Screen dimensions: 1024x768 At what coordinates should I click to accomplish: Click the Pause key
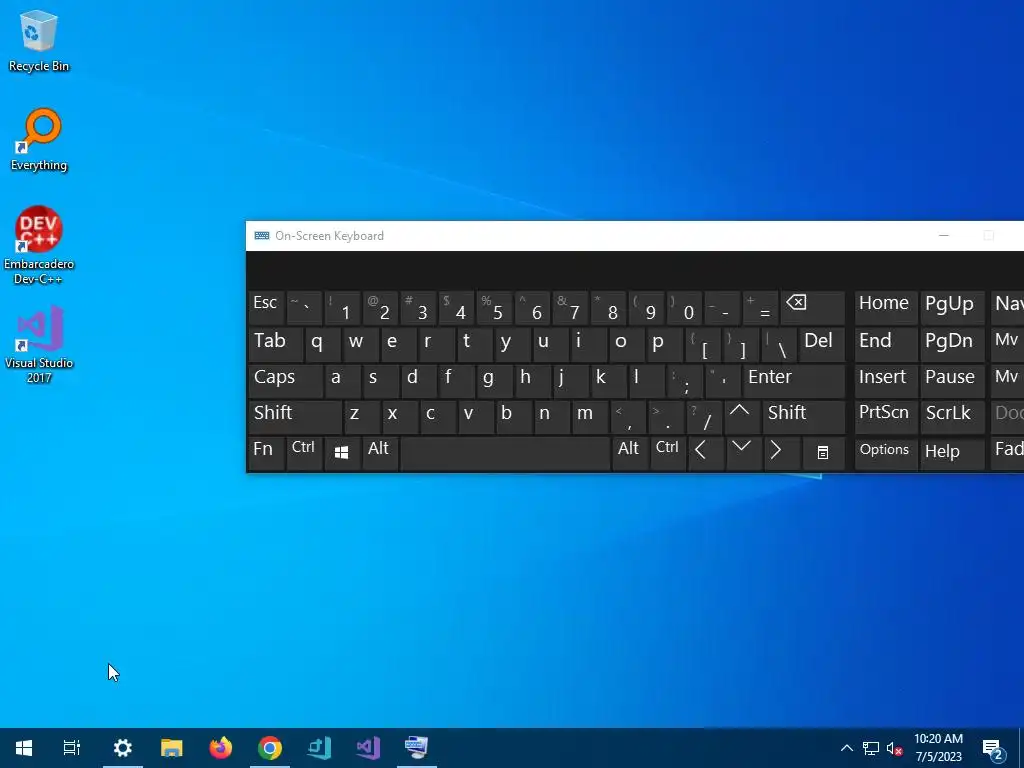(x=952, y=380)
